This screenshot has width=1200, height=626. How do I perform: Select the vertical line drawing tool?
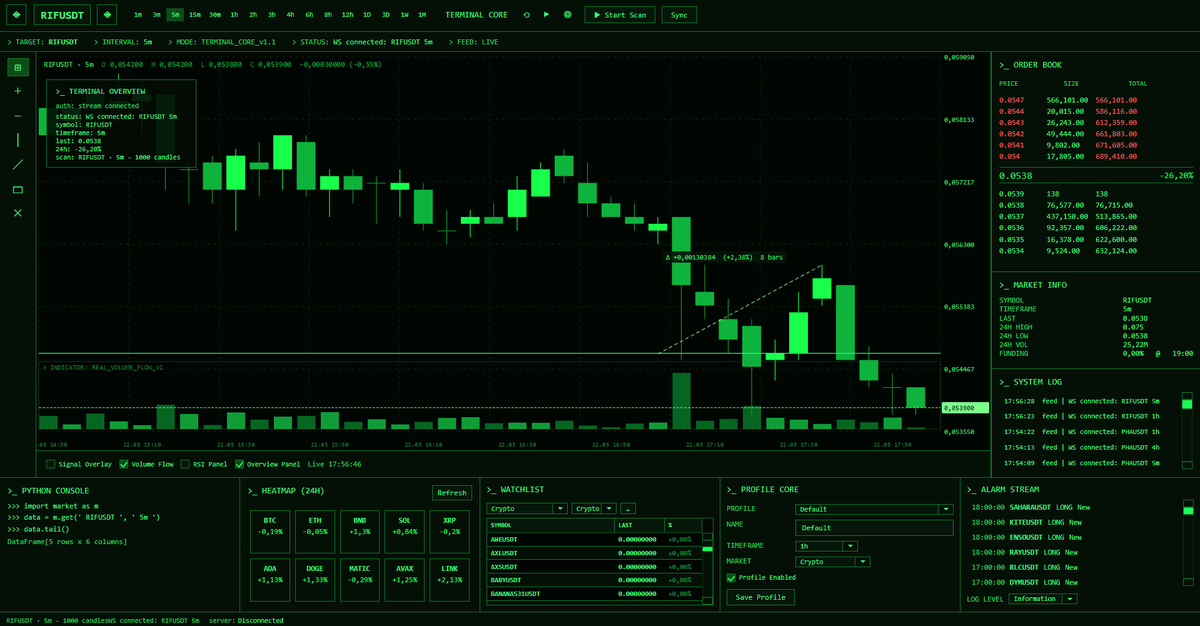[17, 140]
